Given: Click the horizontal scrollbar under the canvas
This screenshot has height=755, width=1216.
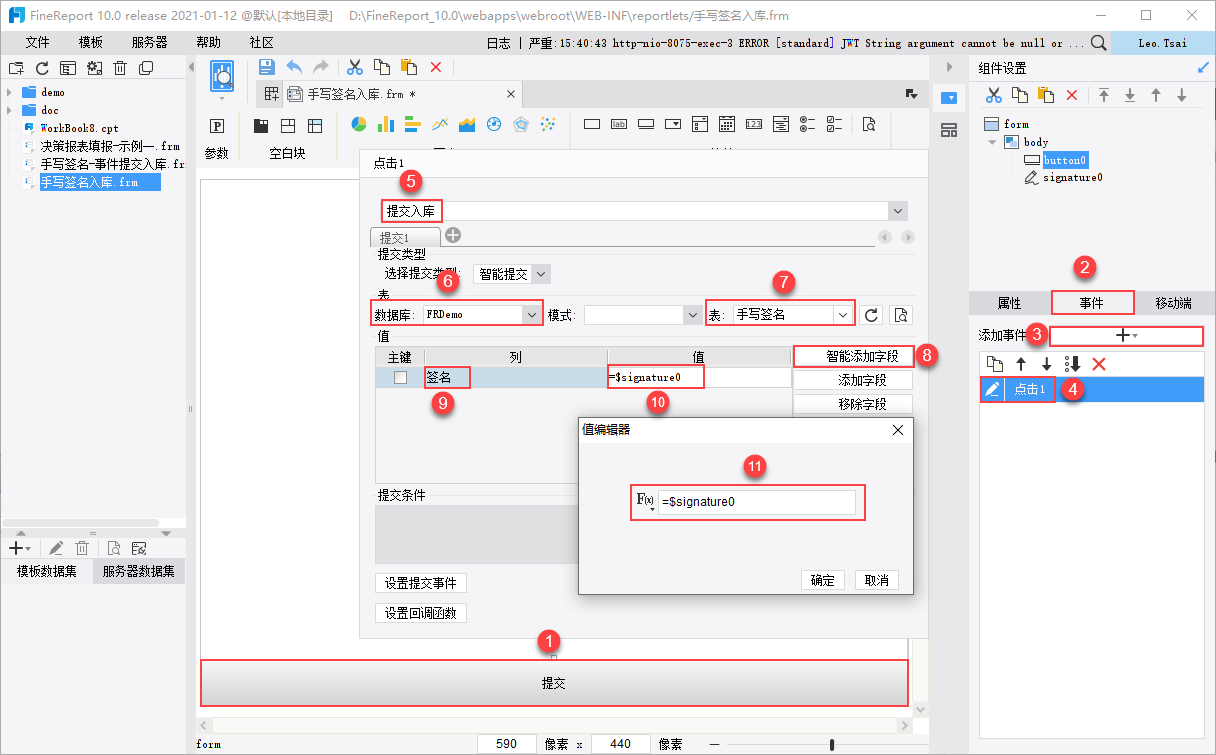Looking at the screenshot, I should pos(554,724).
